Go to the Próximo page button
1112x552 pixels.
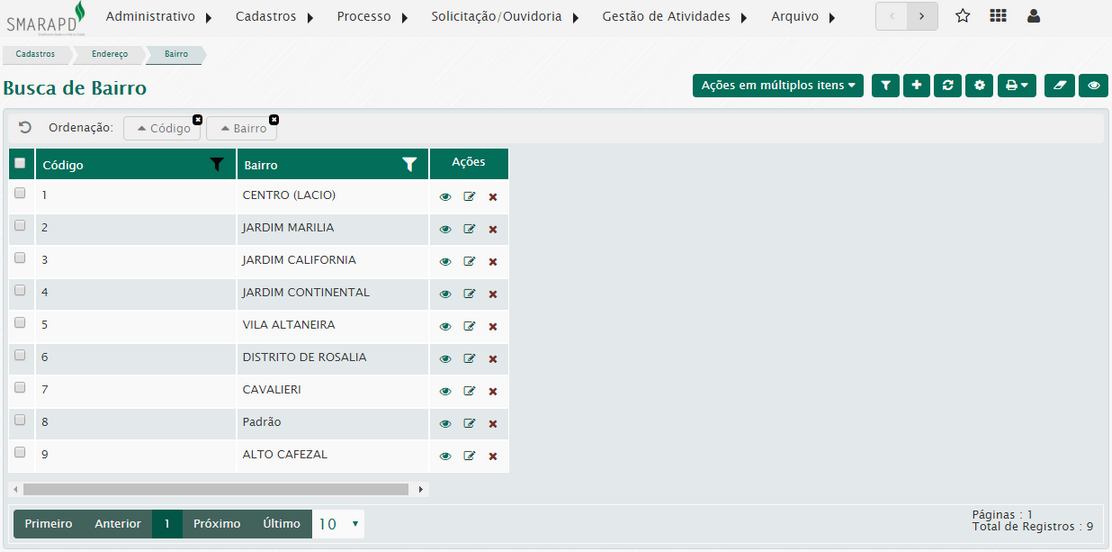click(x=217, y=524)
